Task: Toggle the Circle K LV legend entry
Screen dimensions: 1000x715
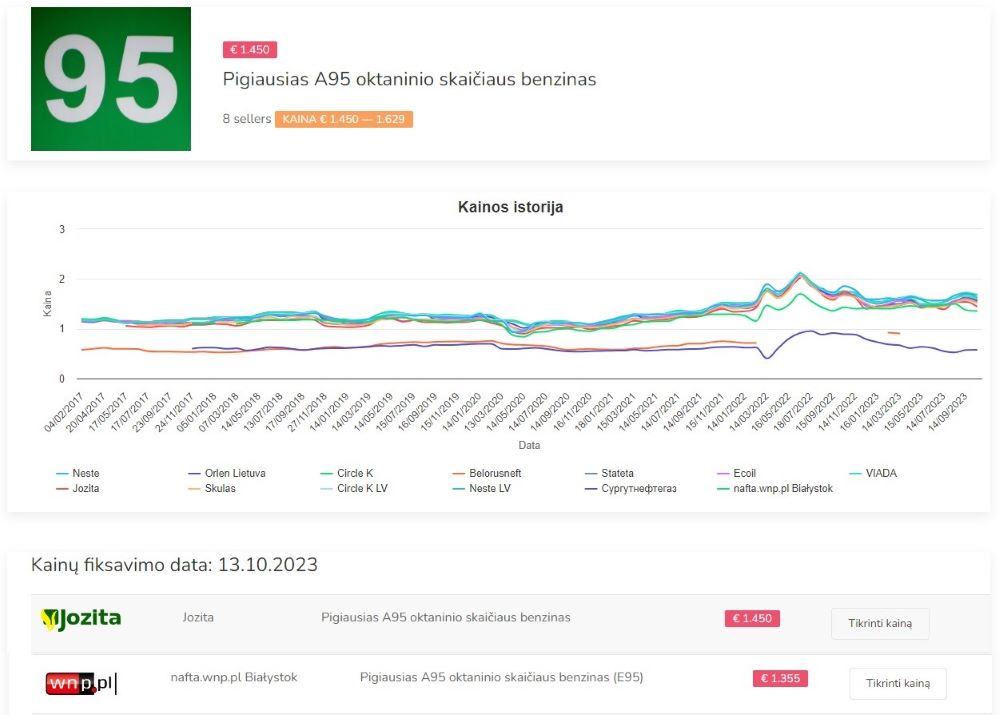Action: pos(362,489)
